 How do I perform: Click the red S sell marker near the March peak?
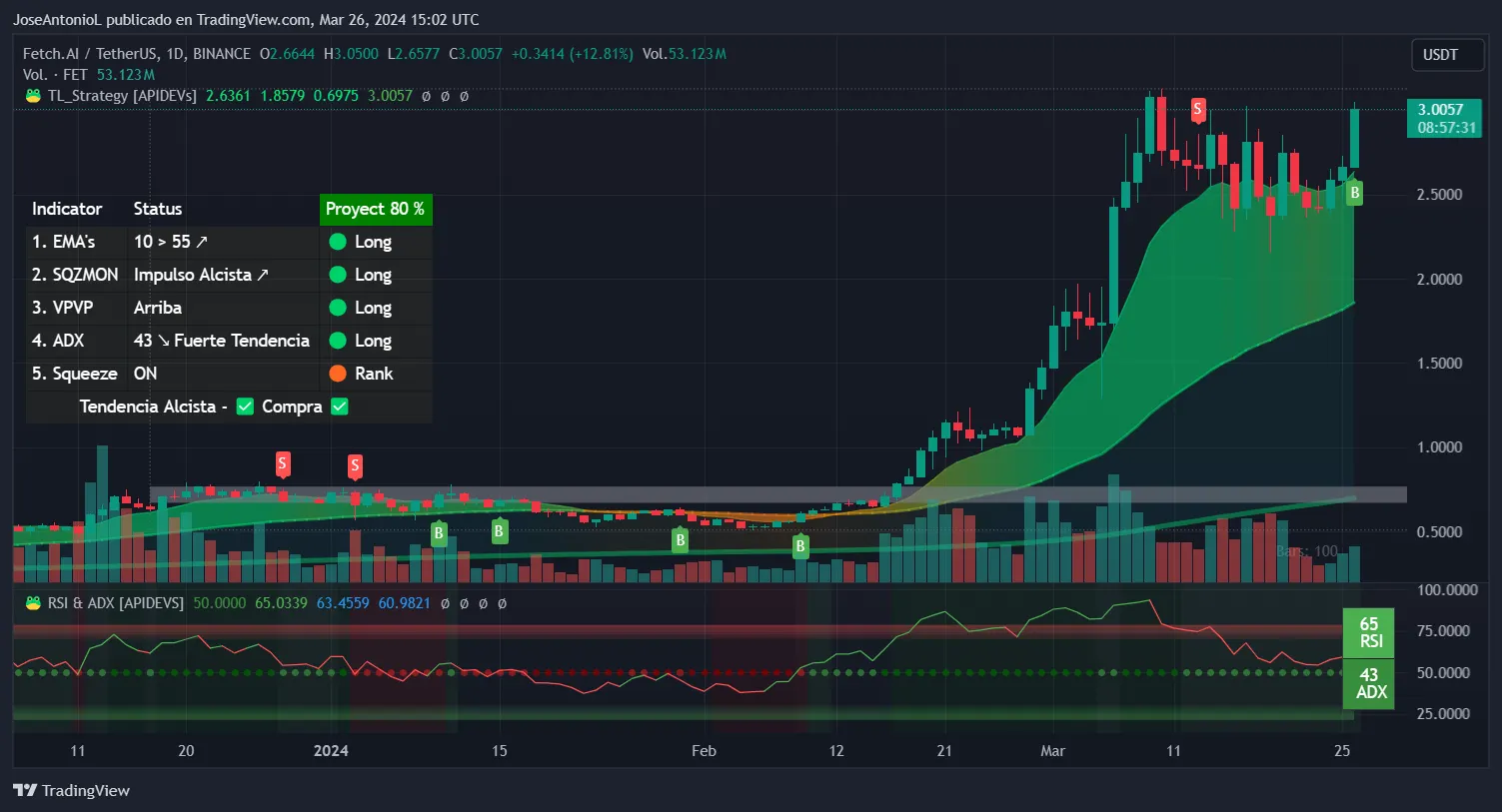[x=1197, y=109]
